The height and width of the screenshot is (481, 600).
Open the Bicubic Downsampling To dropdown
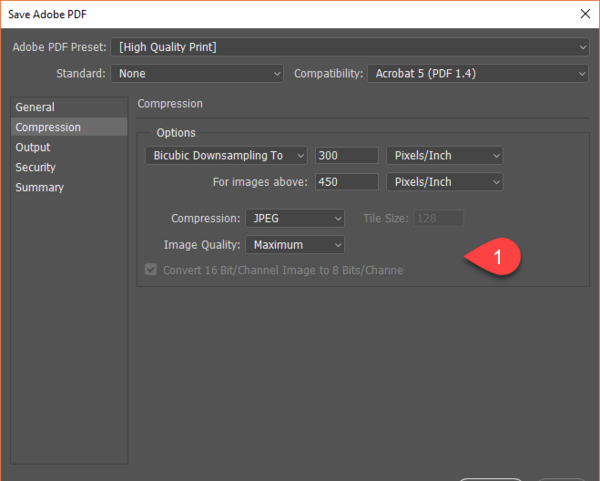pos(226,155)
